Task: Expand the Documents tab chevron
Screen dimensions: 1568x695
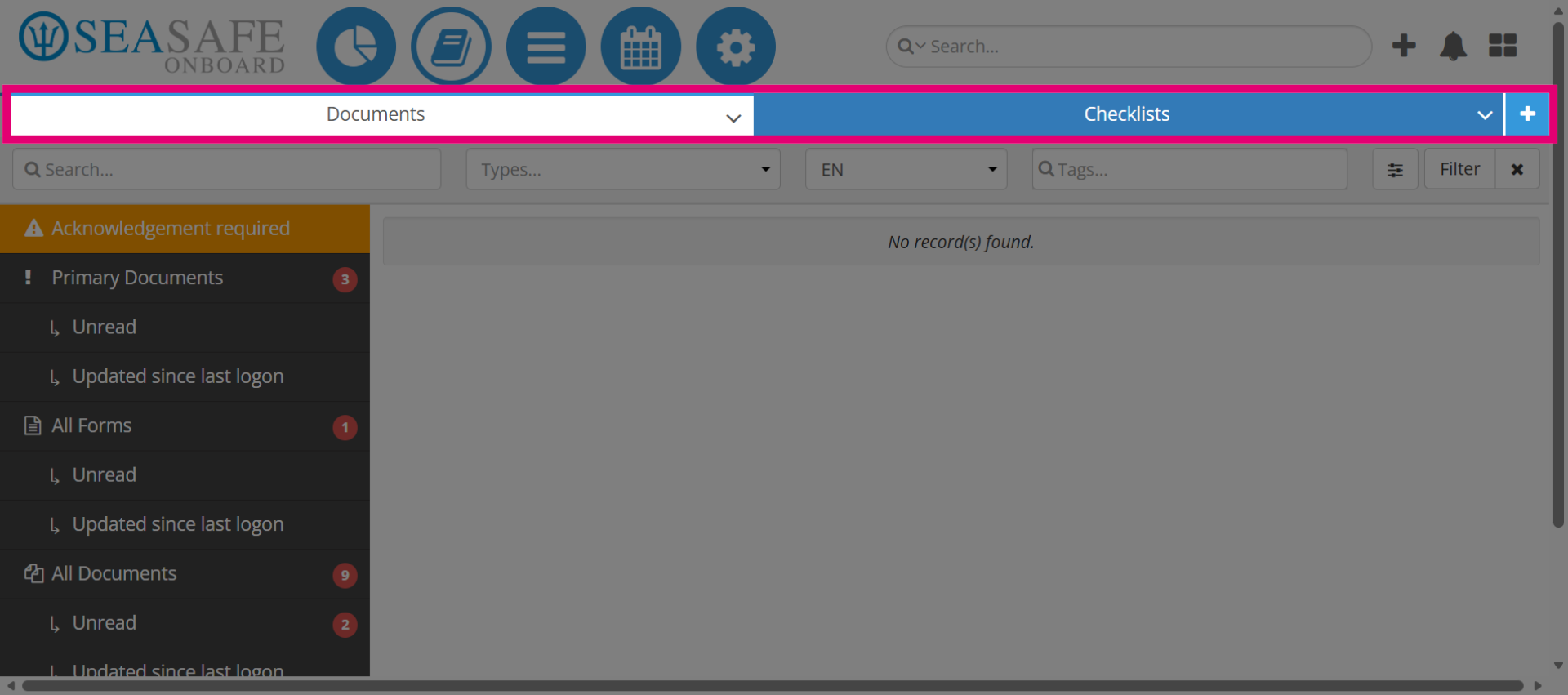Action: pos(733,118)
